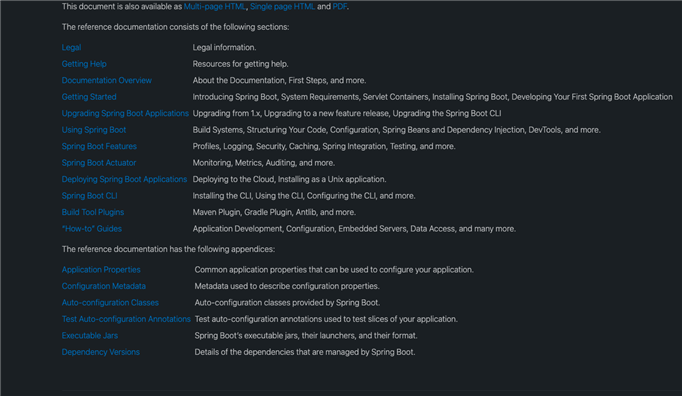Screen dimensions: 682x396
Task: Visit Documentation Overview section
Action: (107, 81)
